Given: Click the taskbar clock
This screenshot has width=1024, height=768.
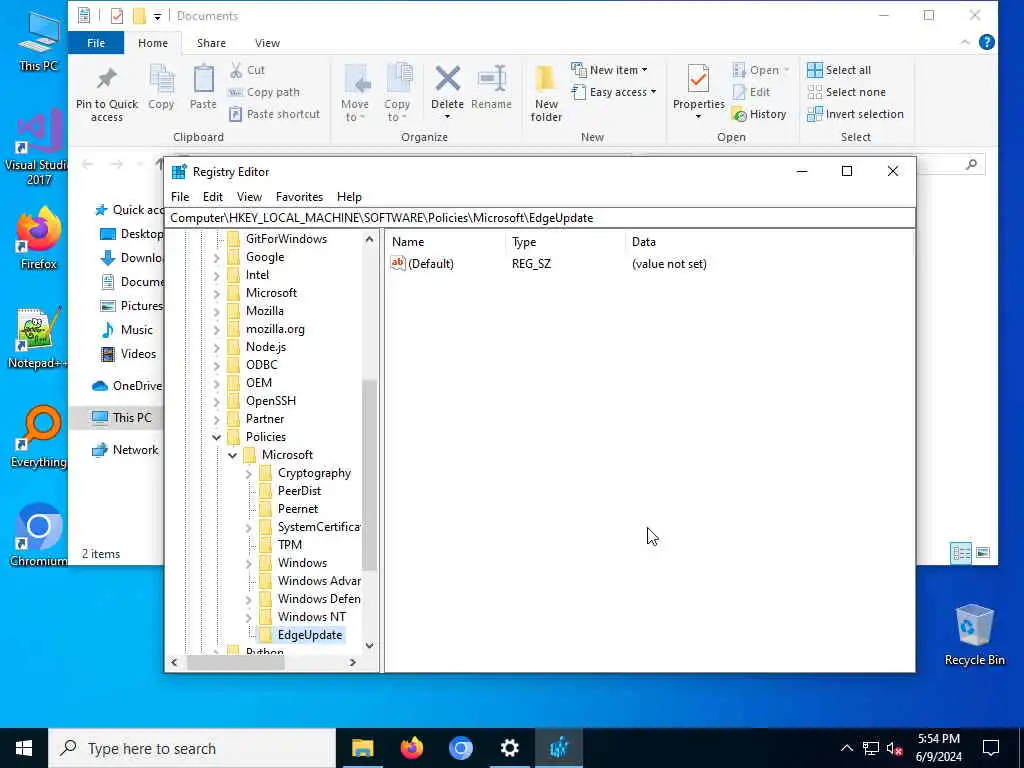Looking at the screenshot, I should pyautogui.click(x=938, y=748).
